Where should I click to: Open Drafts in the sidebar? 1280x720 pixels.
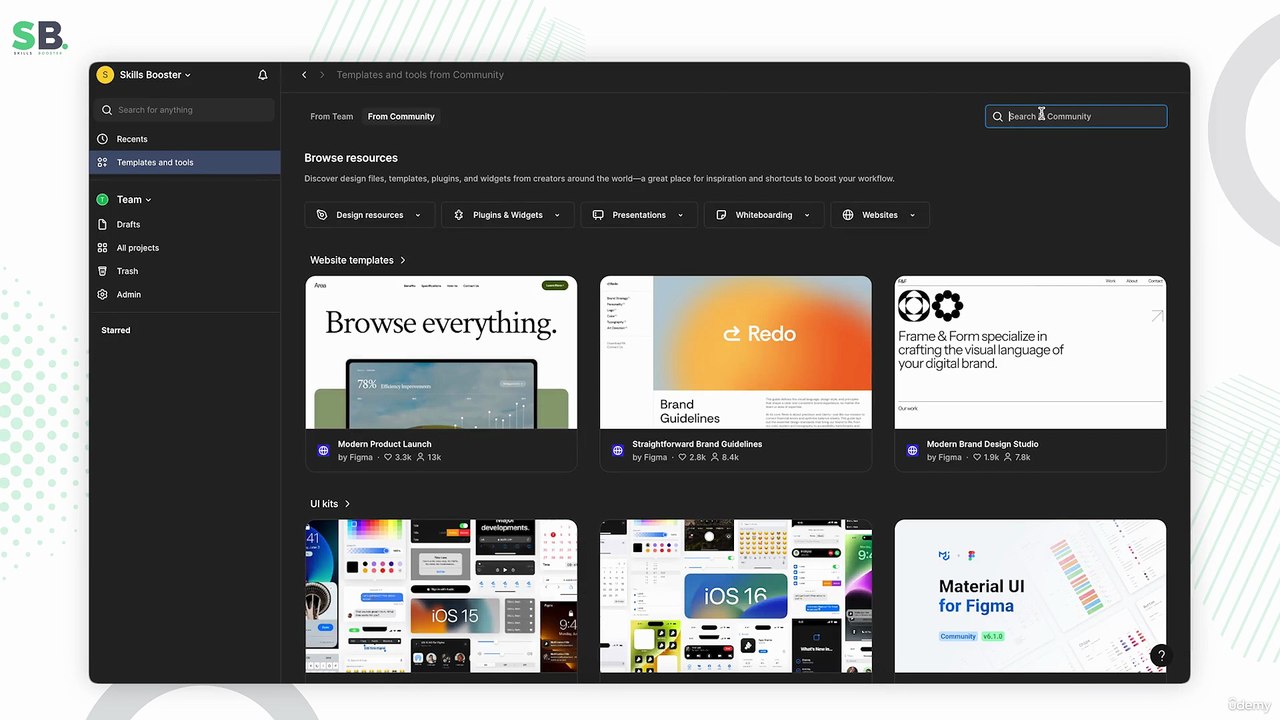(185, 224)
